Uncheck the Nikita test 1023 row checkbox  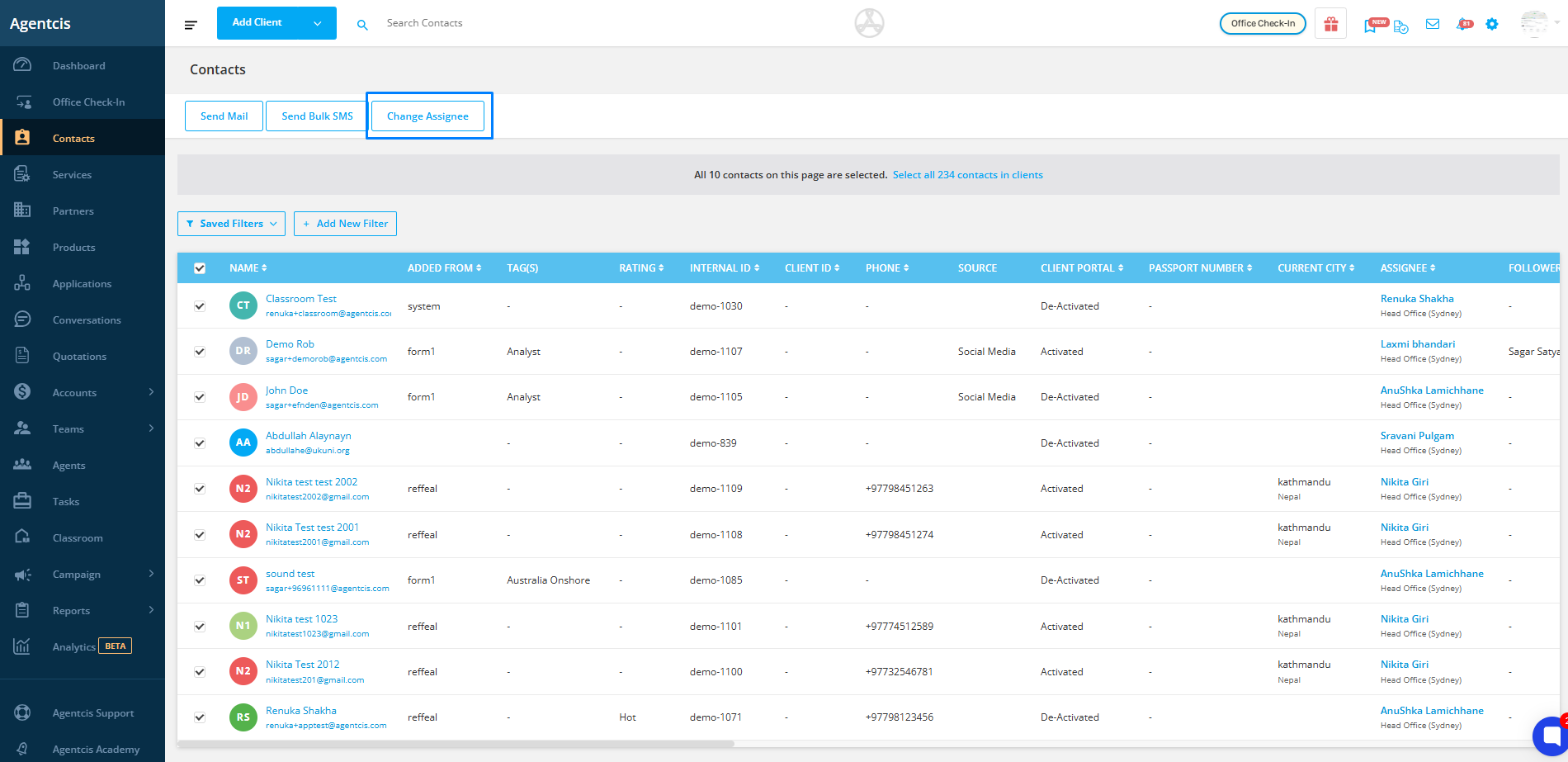coord(200,627)
